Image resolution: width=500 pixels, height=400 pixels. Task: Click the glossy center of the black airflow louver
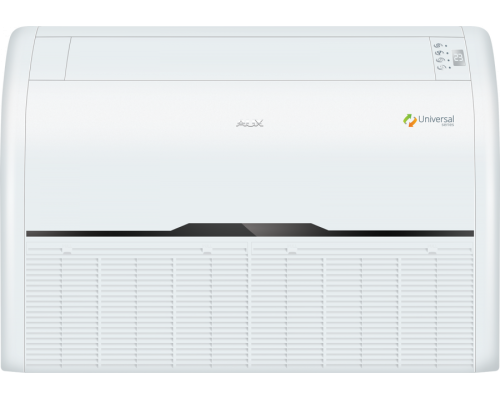pos(250,230)
